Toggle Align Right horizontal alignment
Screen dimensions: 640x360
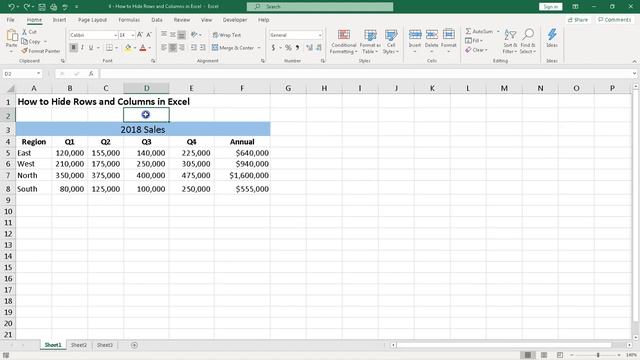point(182,48)
